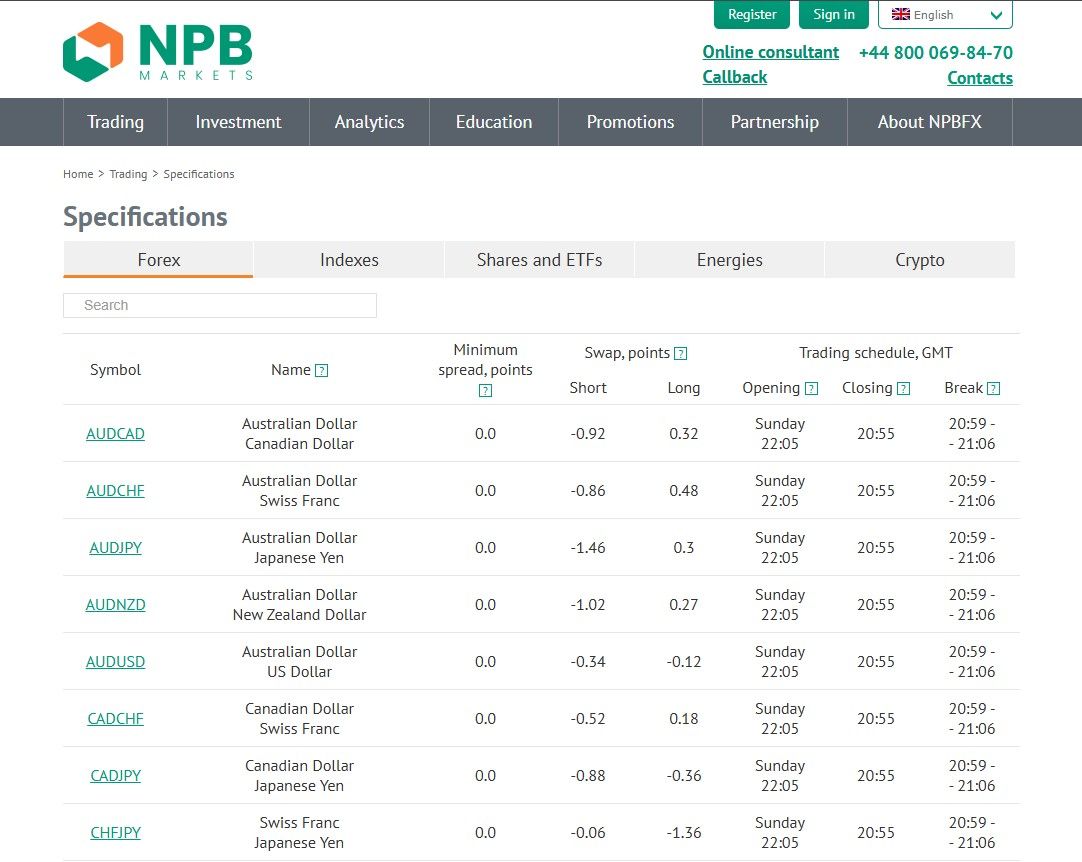Open the help icon next to Name
This screenshot has width=1082, height=862.
(322, 371)
